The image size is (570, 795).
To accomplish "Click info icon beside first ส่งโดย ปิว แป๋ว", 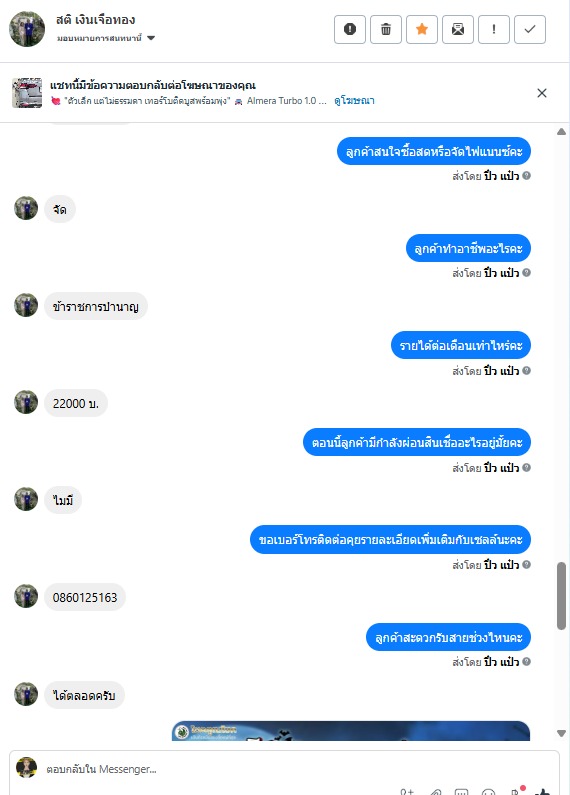I will tap(526, 175).
